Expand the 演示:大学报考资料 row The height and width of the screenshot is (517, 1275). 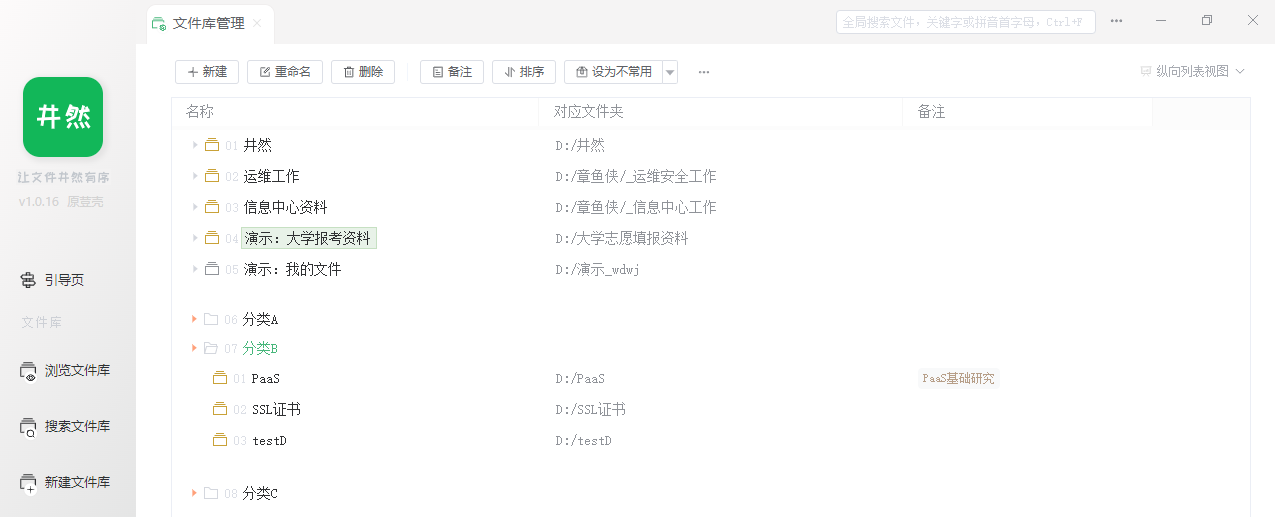click(x=195, y=238)
